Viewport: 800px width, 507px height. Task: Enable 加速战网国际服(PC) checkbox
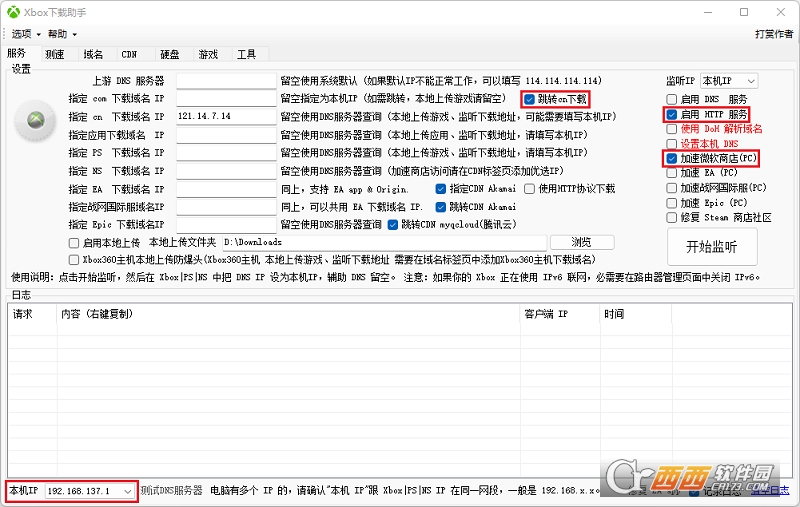(672, 188)
